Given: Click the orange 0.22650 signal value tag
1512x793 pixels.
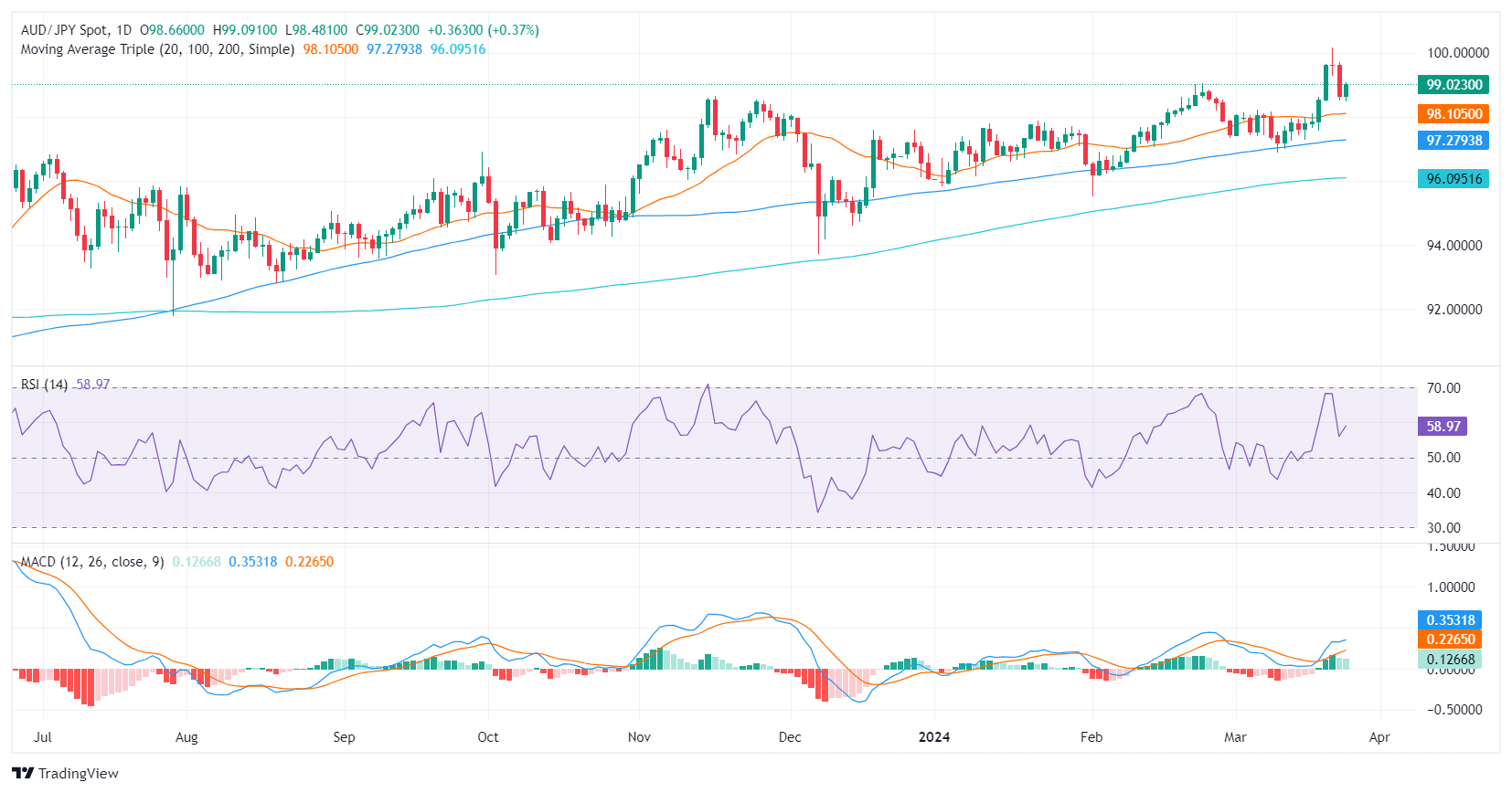Looking at the screenshot, I should tap(1450, 640).
